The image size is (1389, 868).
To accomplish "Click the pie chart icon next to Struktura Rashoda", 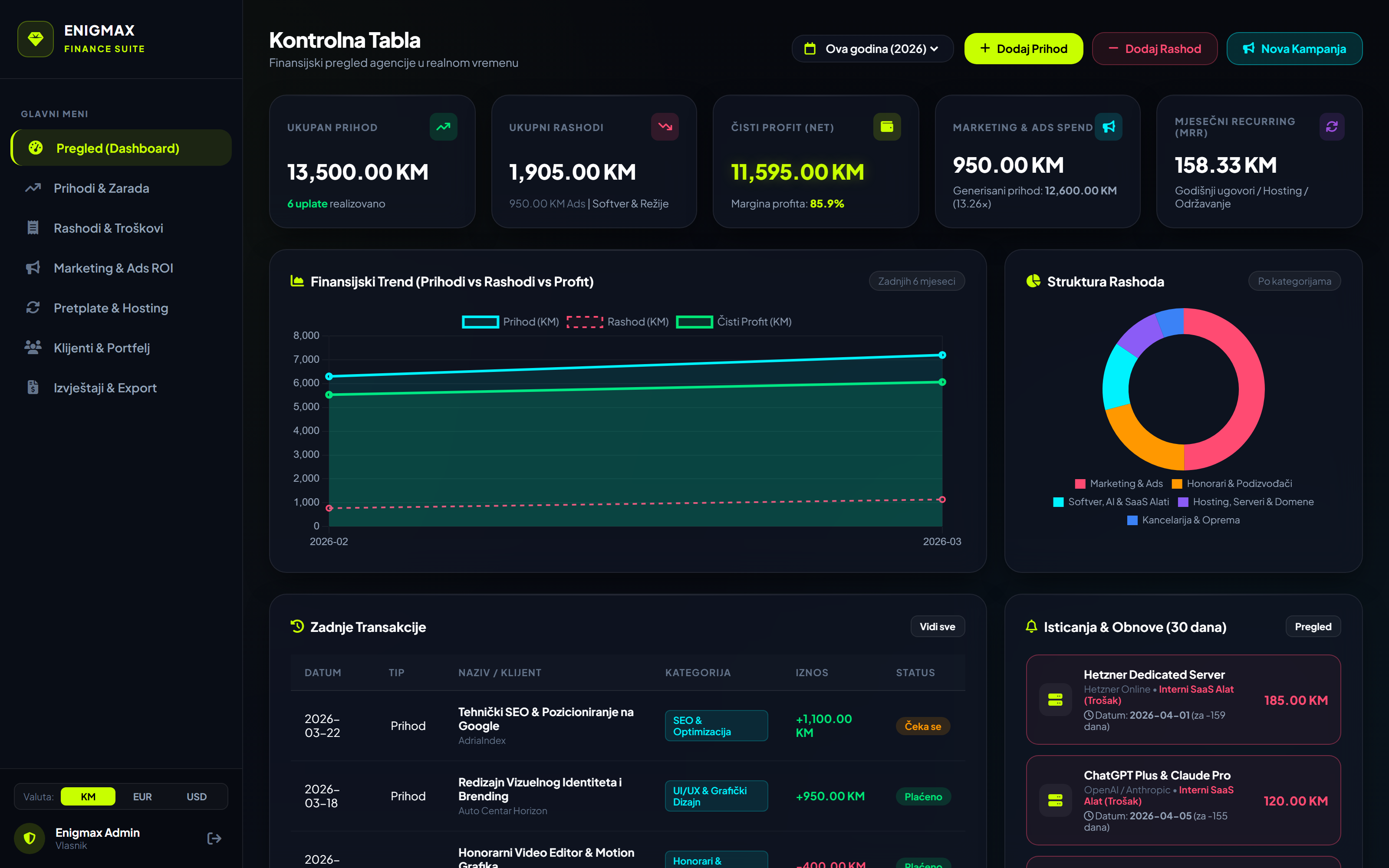I will tap(1033, 281).
